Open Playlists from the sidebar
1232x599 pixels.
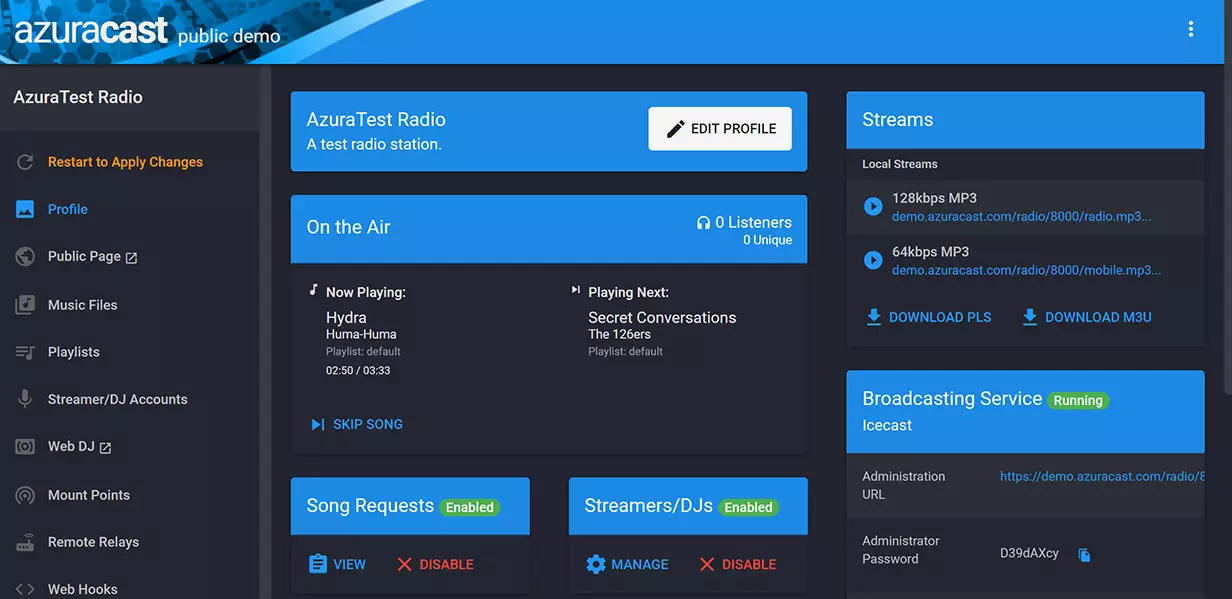click(x=74, y=352)
